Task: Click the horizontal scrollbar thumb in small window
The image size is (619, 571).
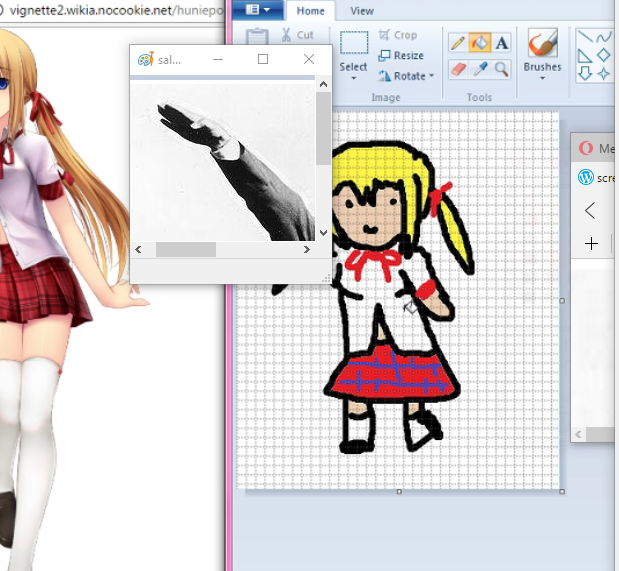Action: [186, 250]
